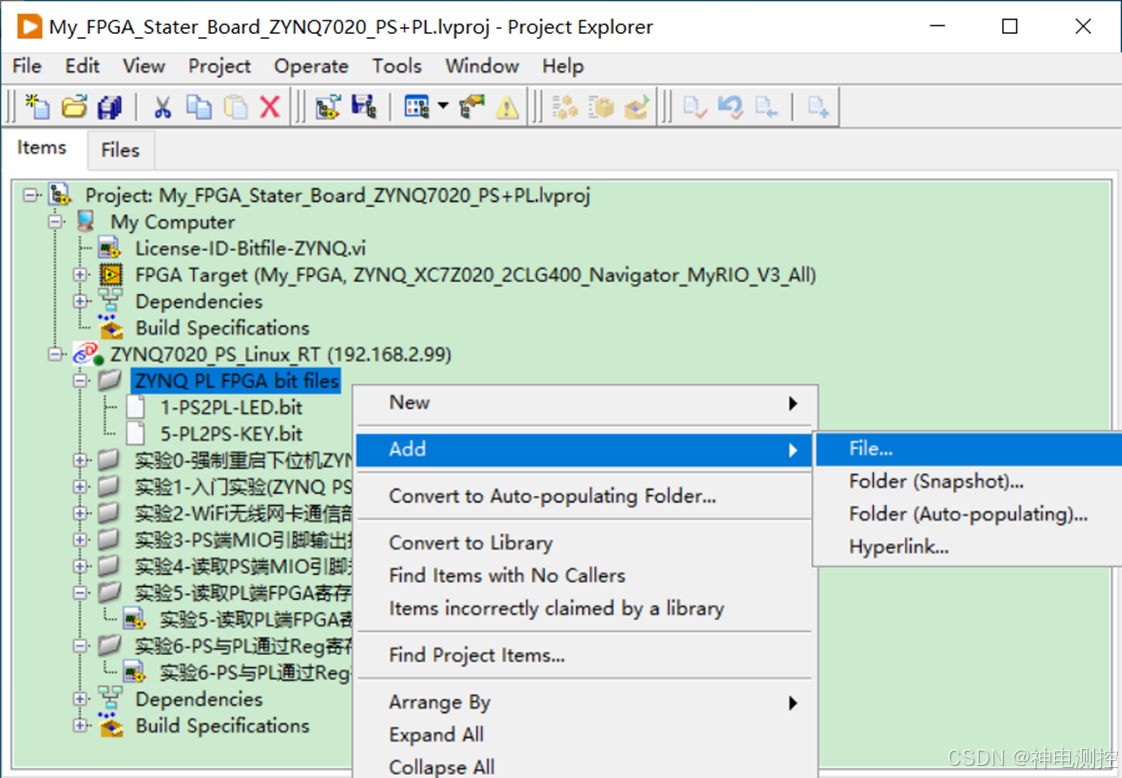This screenshot has width=1122, height=778.
Task: Click the Paste clipboard icon
Action: (235, 107)
